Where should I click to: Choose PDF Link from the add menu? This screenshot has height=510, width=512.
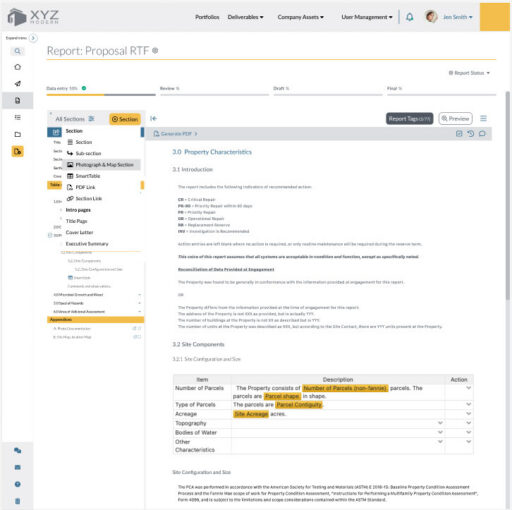click(x=81, y=187)
